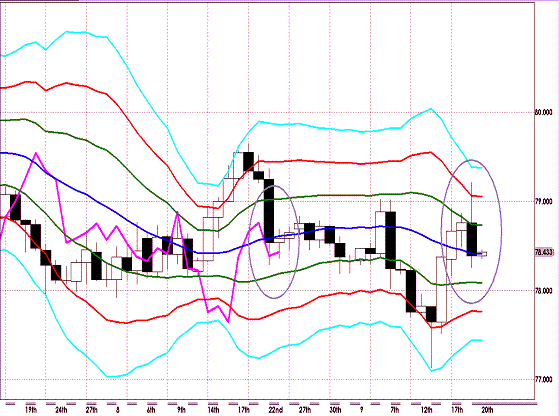Click the 22nd date label
This screenshot has width=559, height=416.
276,410
